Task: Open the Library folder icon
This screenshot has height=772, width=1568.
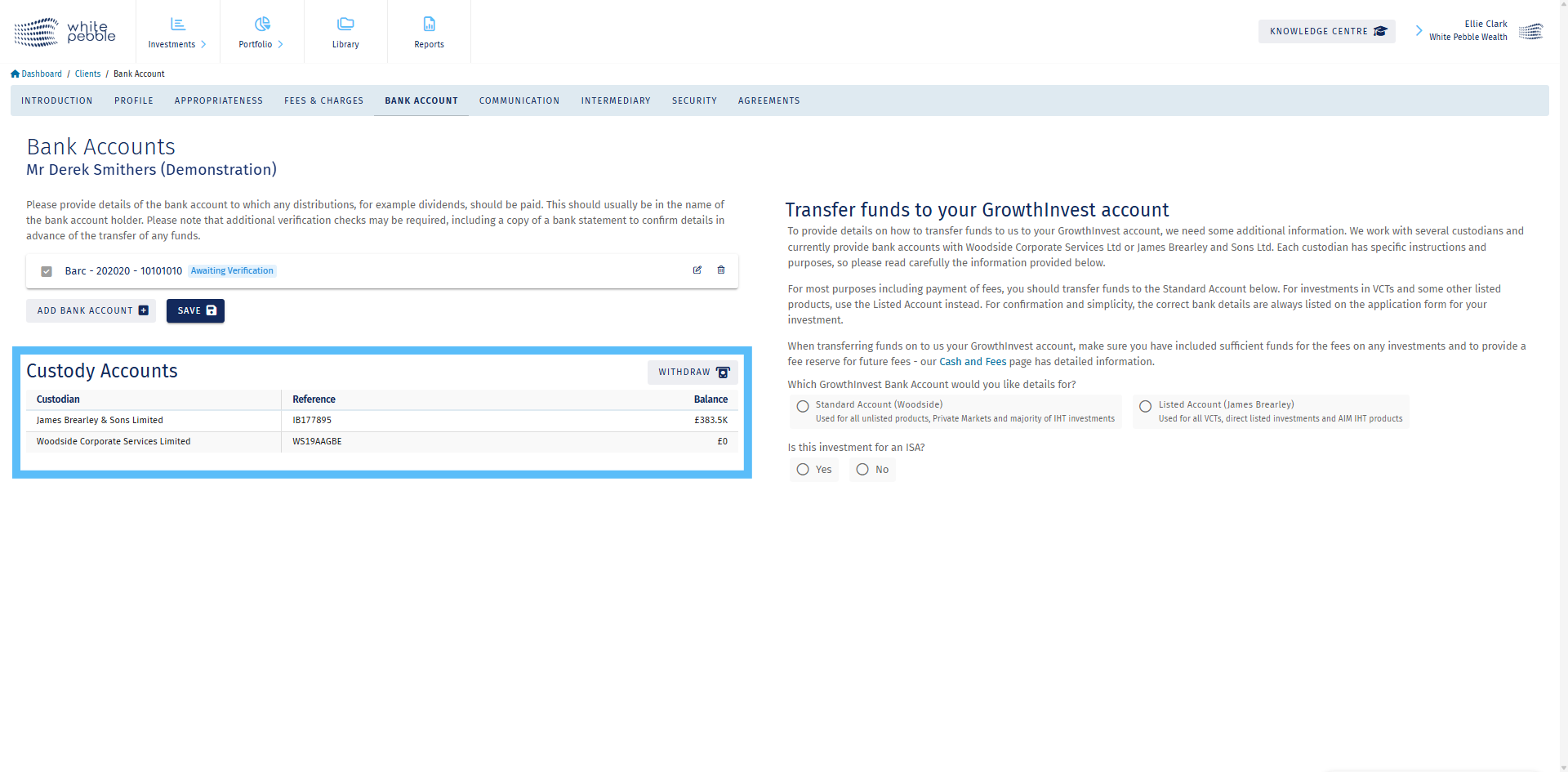Action: pos(345,24)
